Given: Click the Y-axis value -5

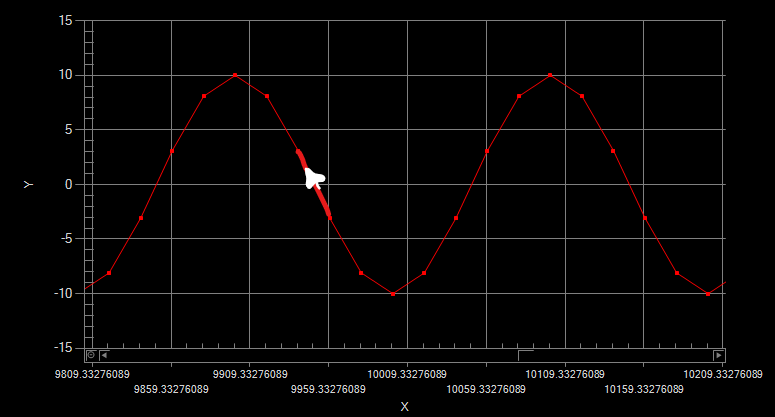Looking at the screenshot, I should [x=66, y=239].
